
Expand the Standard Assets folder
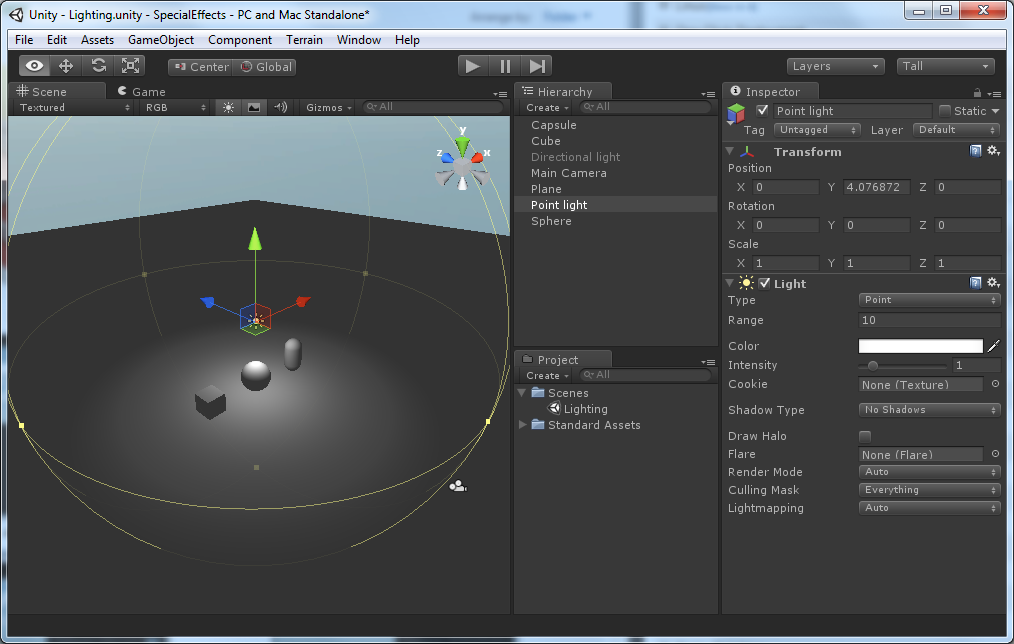[523, 425]
